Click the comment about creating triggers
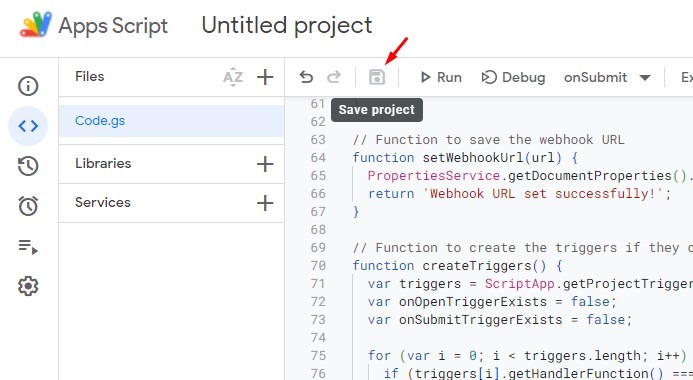Viewport: 693px width, 380px height. click(x=522, y=248)
